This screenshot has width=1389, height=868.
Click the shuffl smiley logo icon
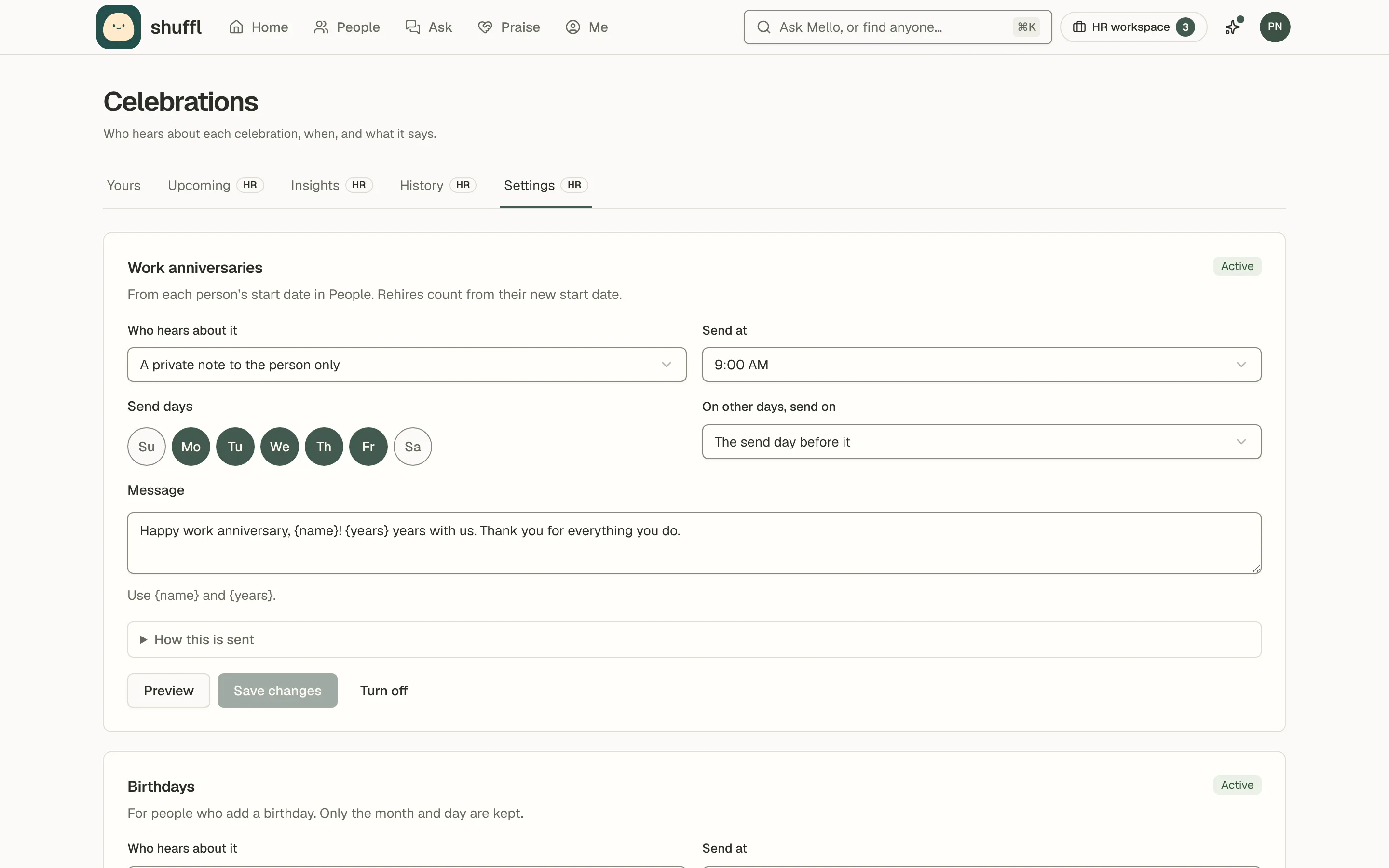[x=119, y=27]
